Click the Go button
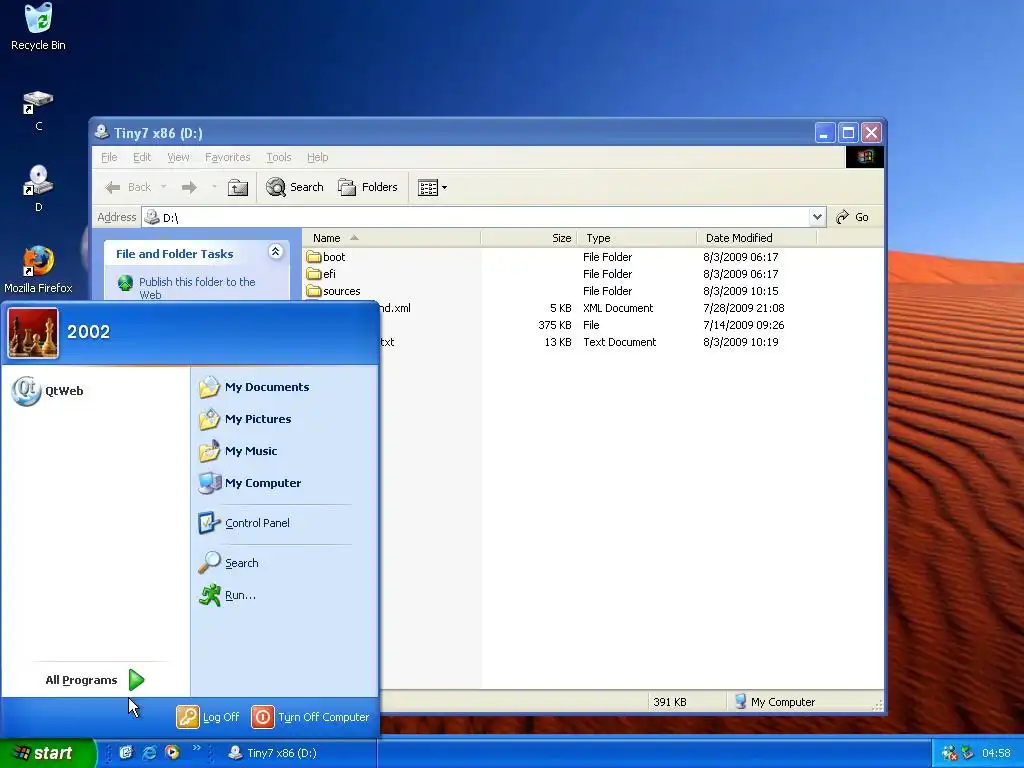 tap(852, 217)
